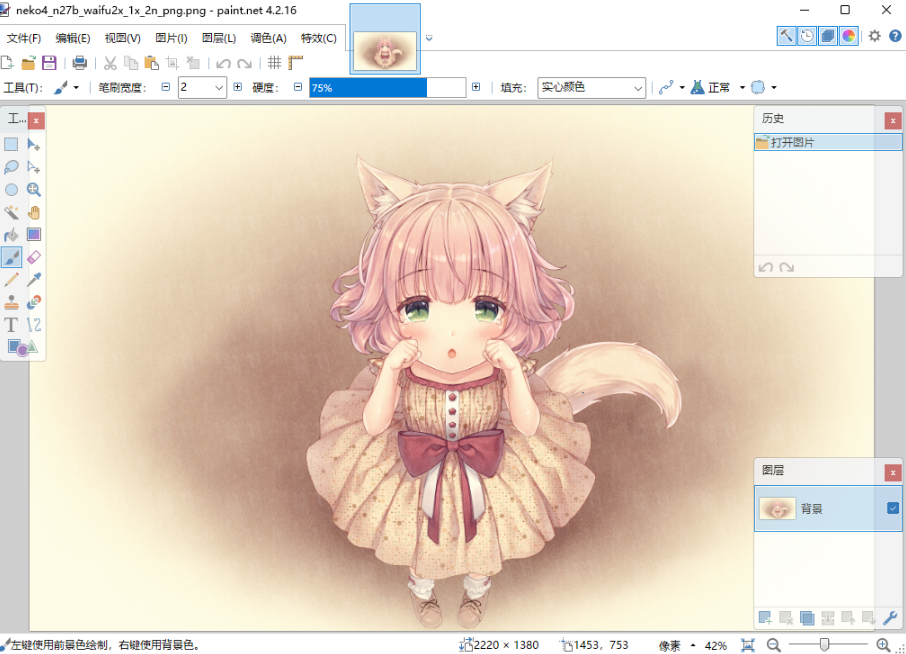Image resolution: width=906 pixels, height=654 pixels.
Task: Select the Line/Curve tool
Action: (34, 325)
